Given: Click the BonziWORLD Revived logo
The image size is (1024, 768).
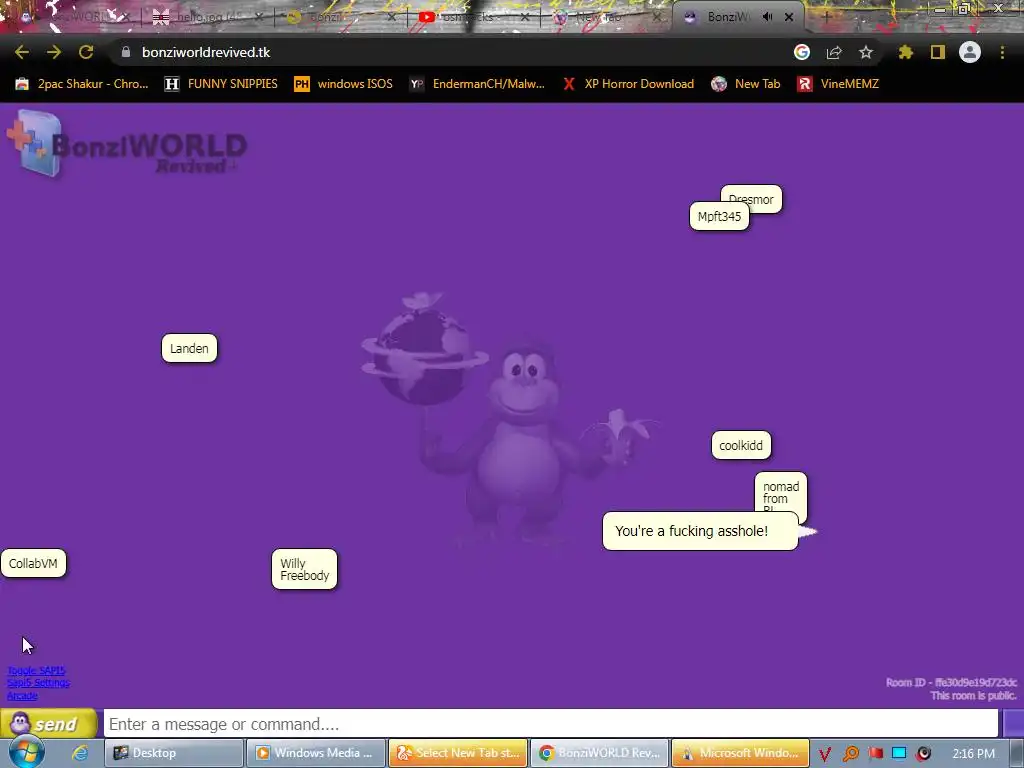Looking at the screenshot, I should (x=127, y=144).
